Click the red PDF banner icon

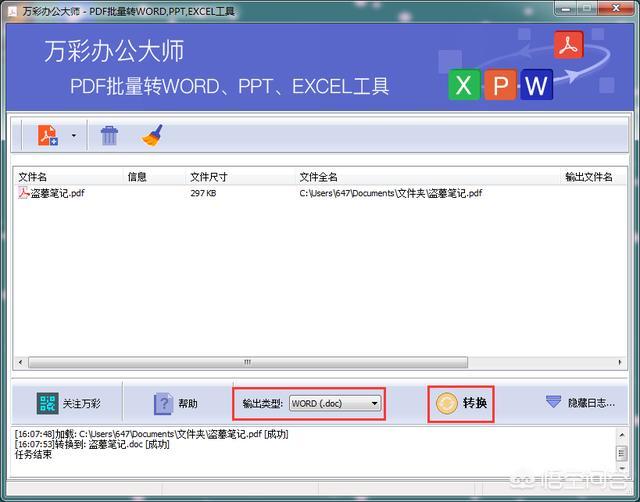pos(569,45)
